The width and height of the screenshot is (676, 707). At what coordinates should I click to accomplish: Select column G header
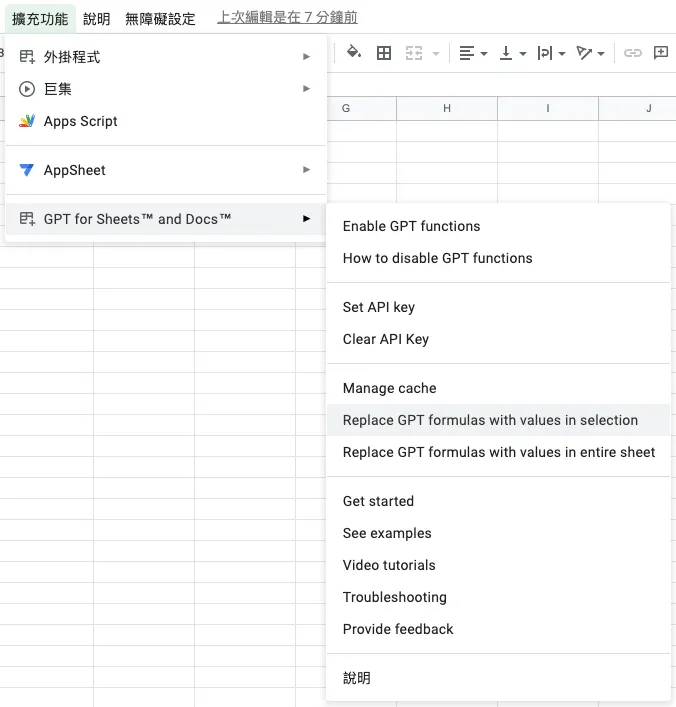[362, 108]
